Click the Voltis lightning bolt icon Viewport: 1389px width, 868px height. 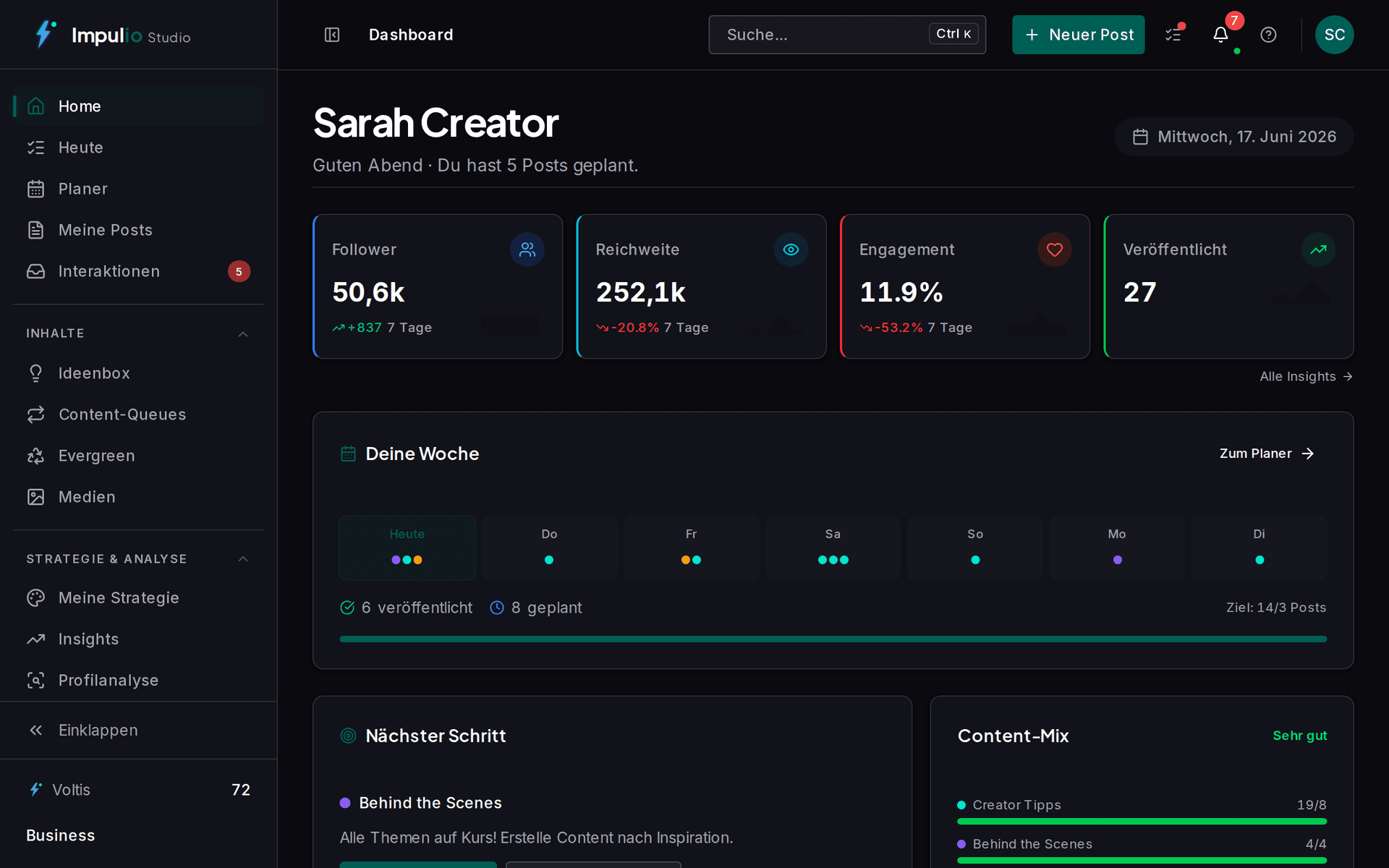coord(35,789)
